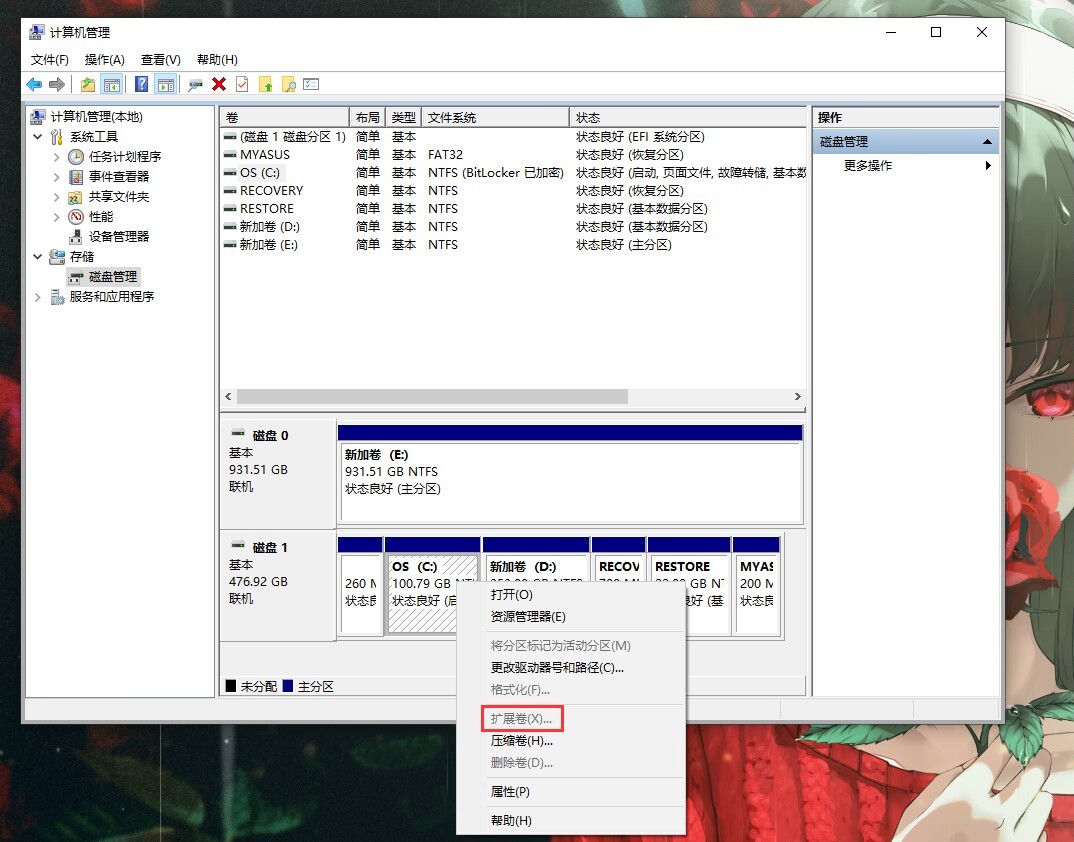Open the 操作(A) menu
The image size is (1074, 842).
[x=103, y=59]
